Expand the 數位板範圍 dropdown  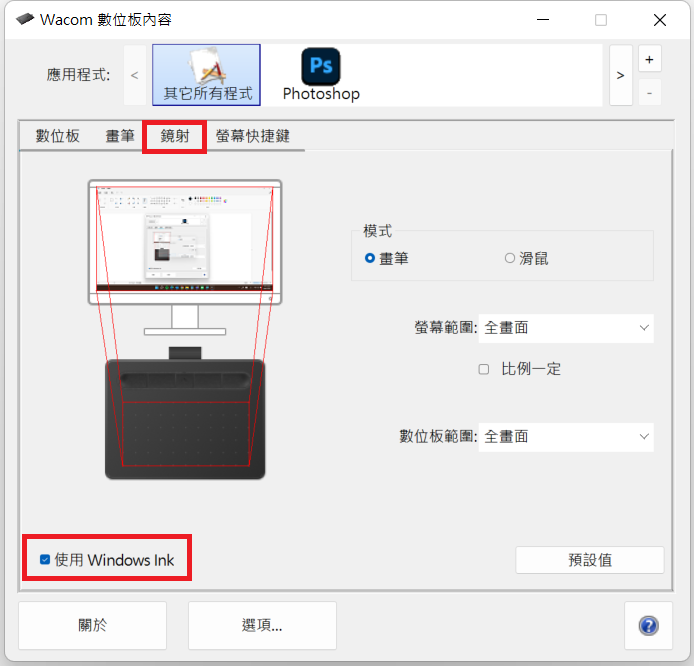[x=566, y=437]
